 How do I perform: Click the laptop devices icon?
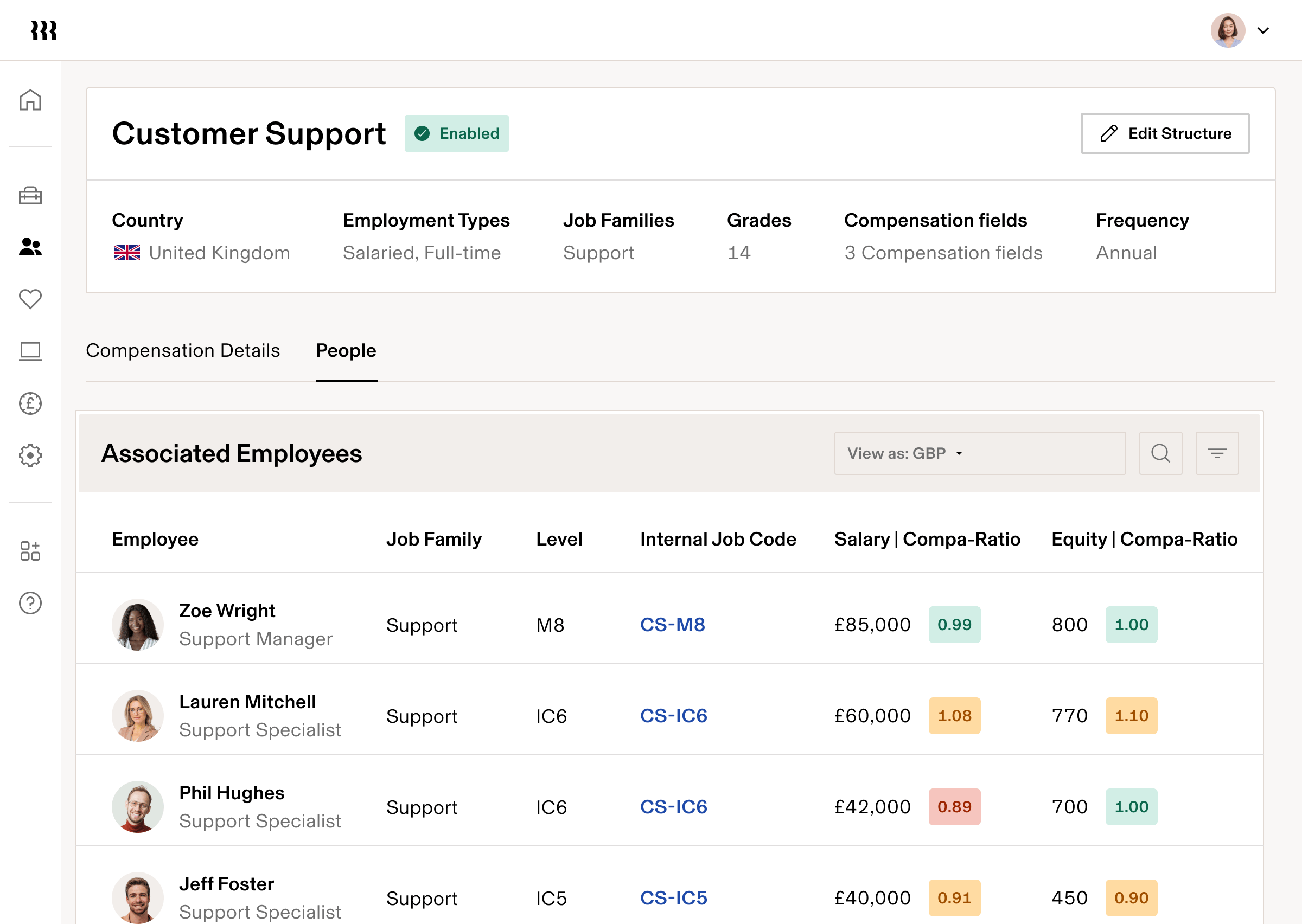click(x=30, y=351)
